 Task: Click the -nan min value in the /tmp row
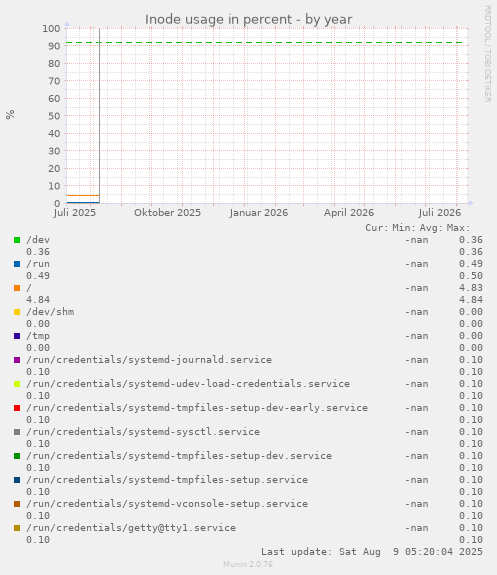tap(417, 336)
